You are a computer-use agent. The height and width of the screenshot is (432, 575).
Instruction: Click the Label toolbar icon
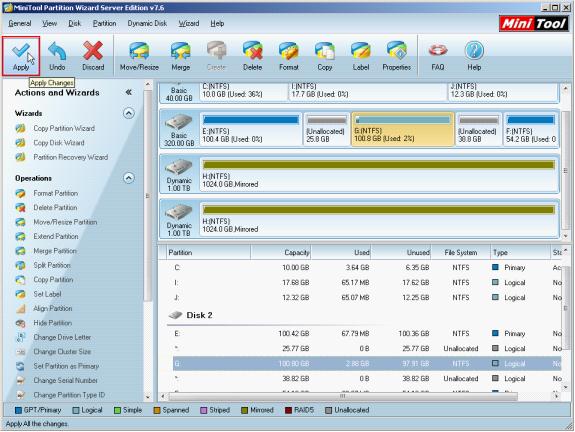361,51
